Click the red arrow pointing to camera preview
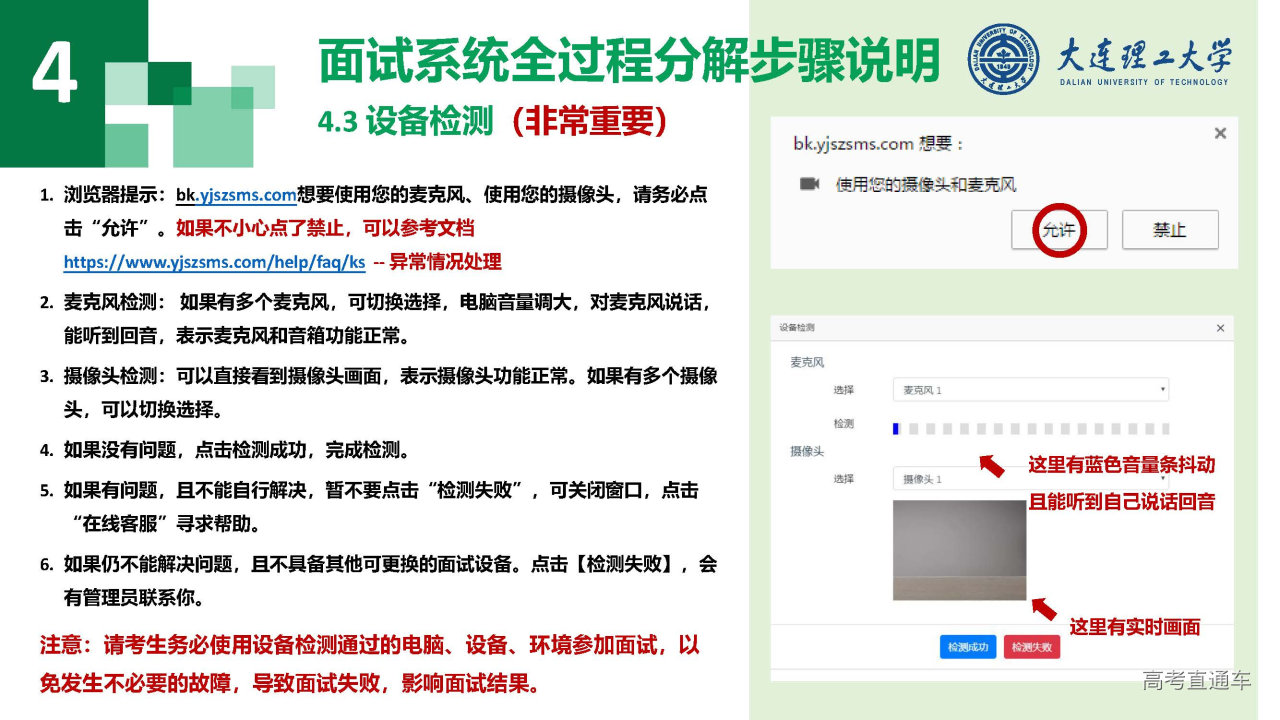Screen dimensions: 1280x720 (x=1043, y=608)
